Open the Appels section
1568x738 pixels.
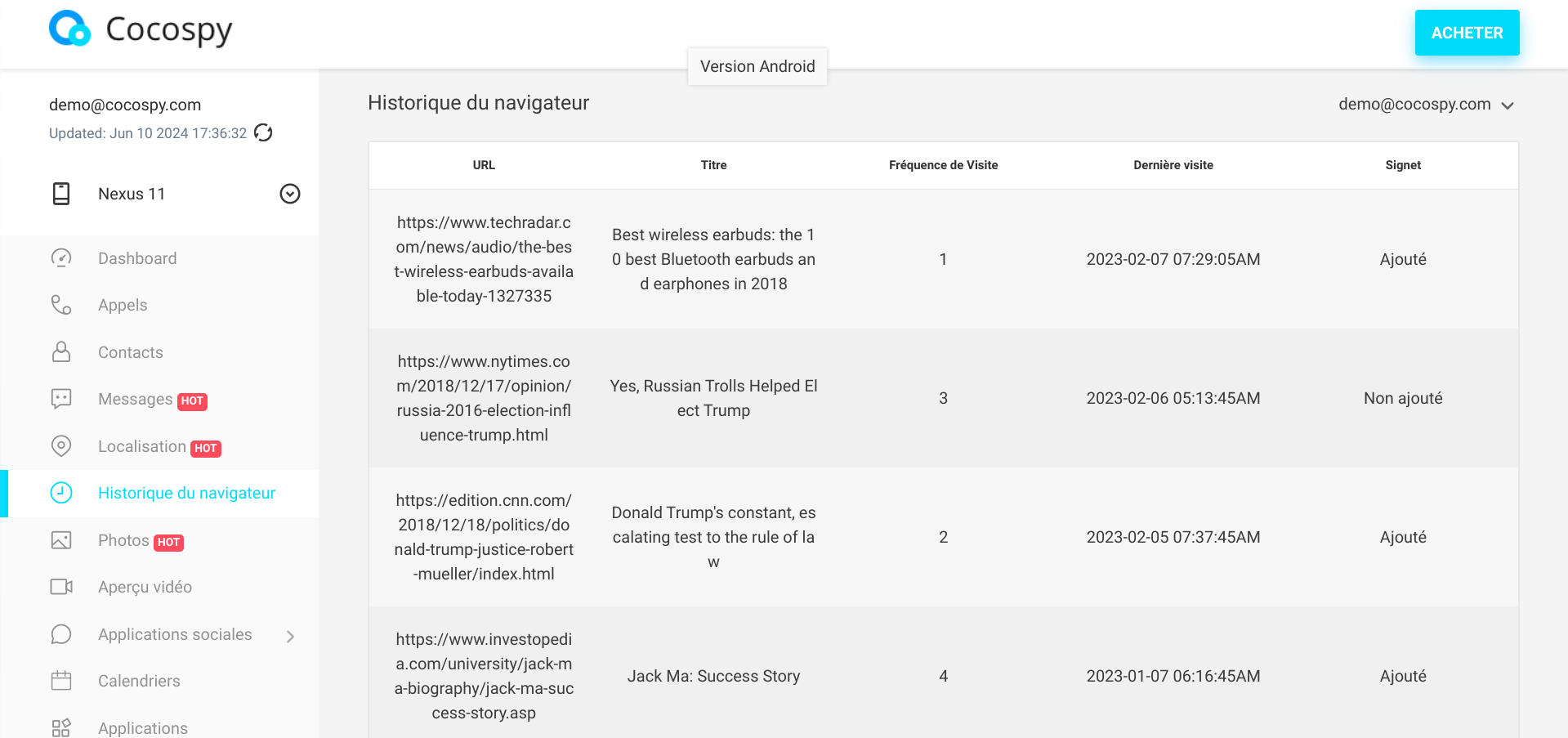[123, 305]
